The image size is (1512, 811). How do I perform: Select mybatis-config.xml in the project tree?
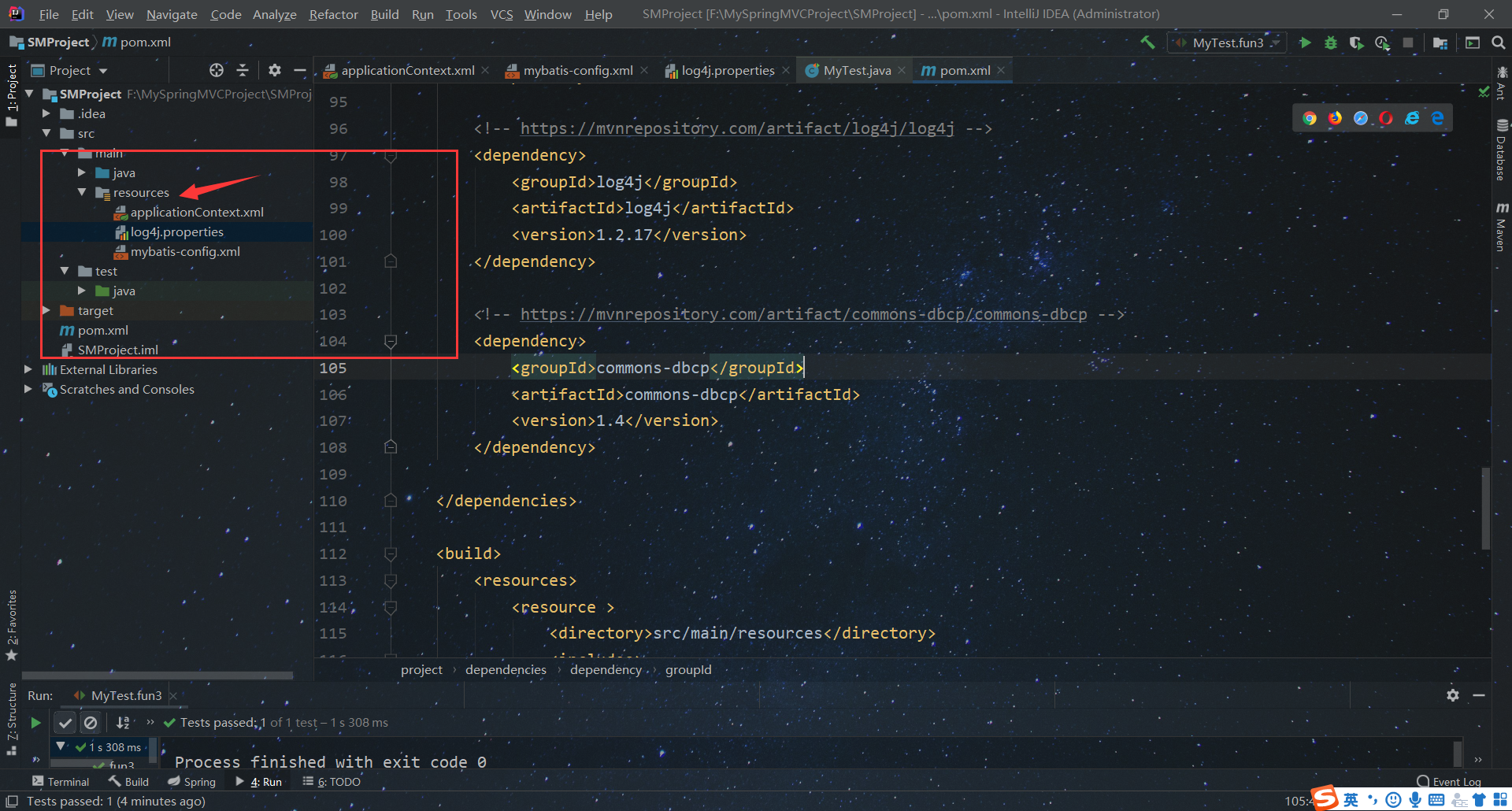tap(185, 251)
